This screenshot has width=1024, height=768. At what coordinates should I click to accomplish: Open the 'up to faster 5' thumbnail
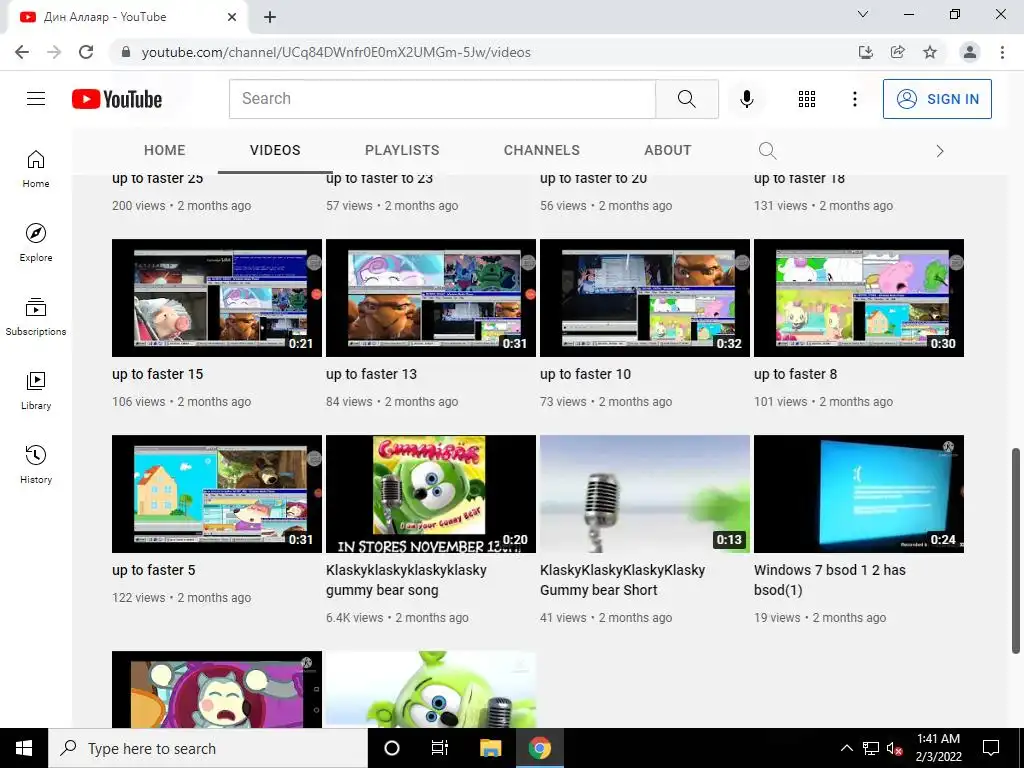pos(217,494)
